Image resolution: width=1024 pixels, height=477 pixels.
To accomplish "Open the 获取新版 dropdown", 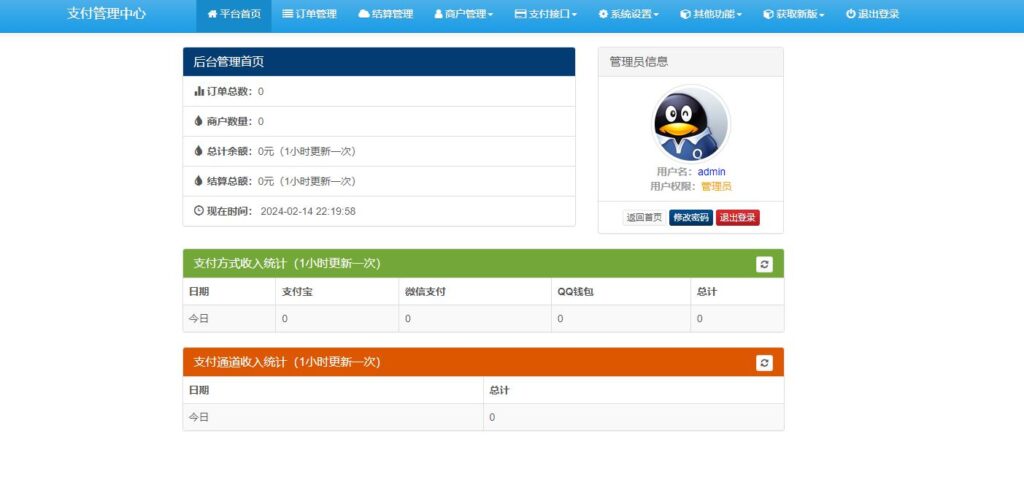I will [793, 14].
